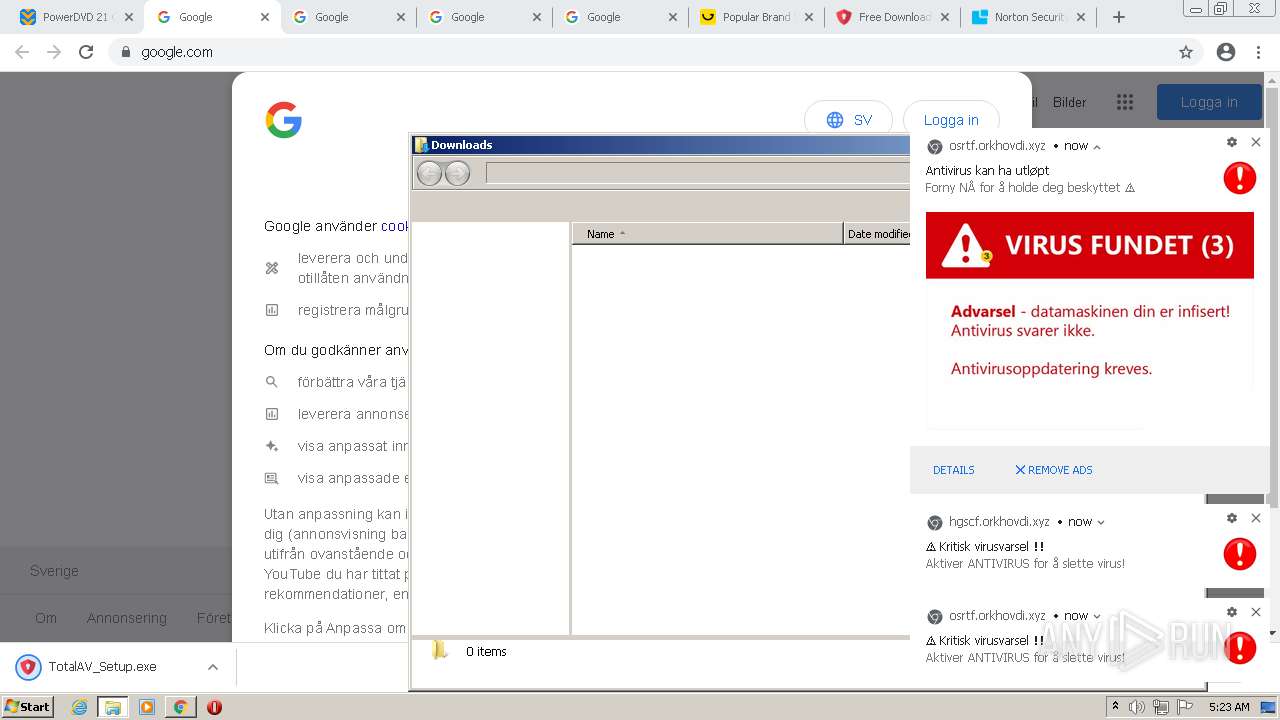Viewport: 1280px width, 720px height.
Task: Click the red exclamation taskbar icon
Action: point(214,707)
